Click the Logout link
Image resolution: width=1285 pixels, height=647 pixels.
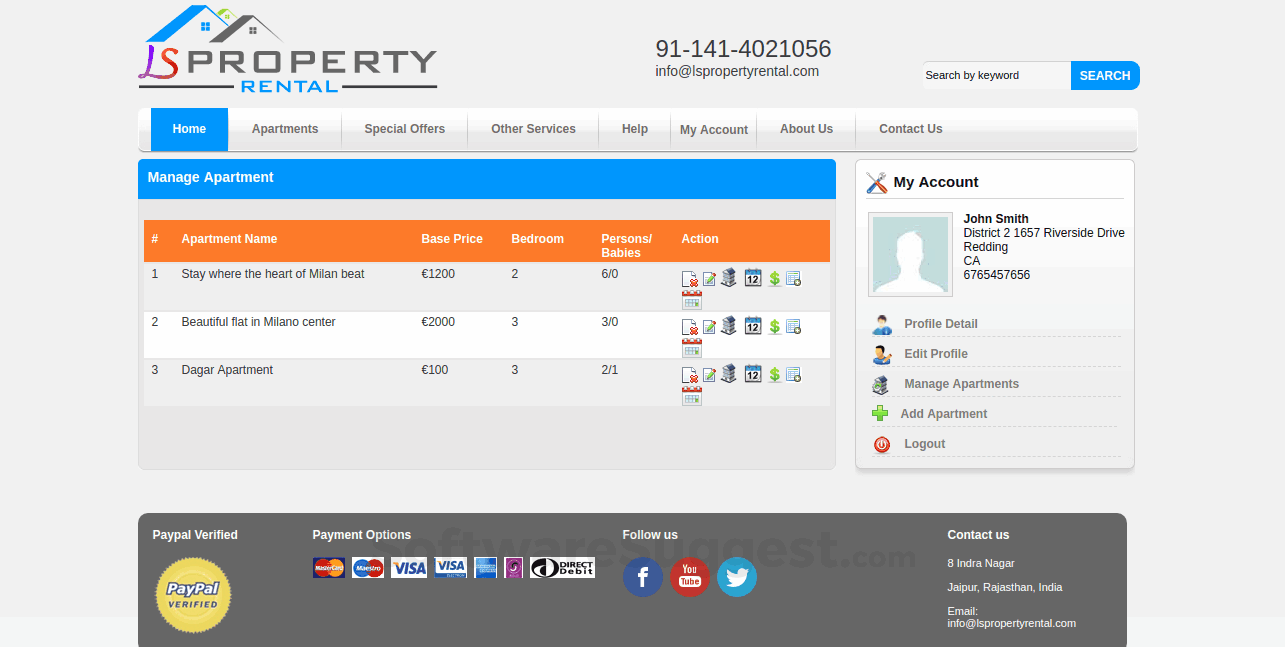(925, 444)
